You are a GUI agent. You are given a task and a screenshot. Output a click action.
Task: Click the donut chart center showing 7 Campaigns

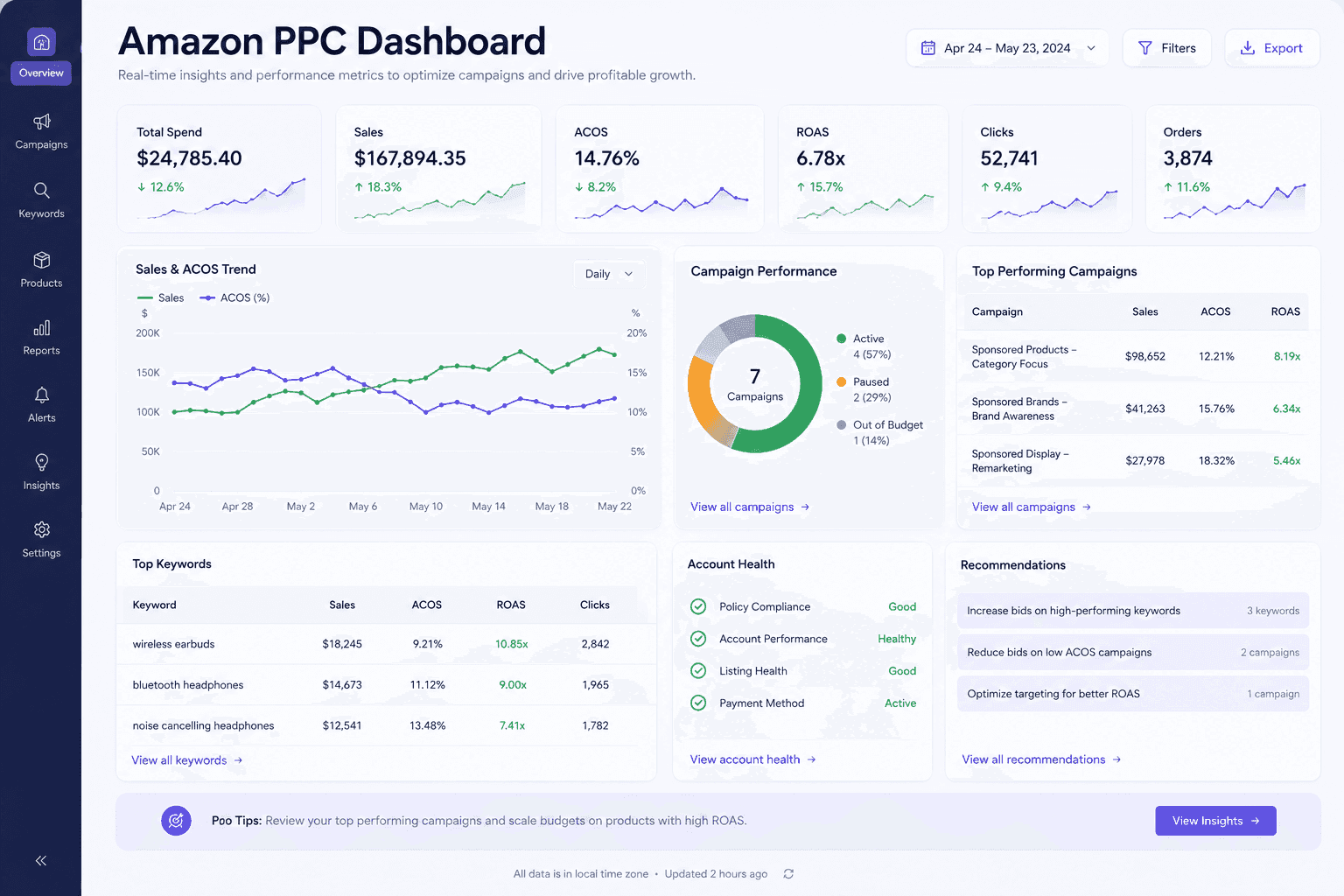point(755,384)
